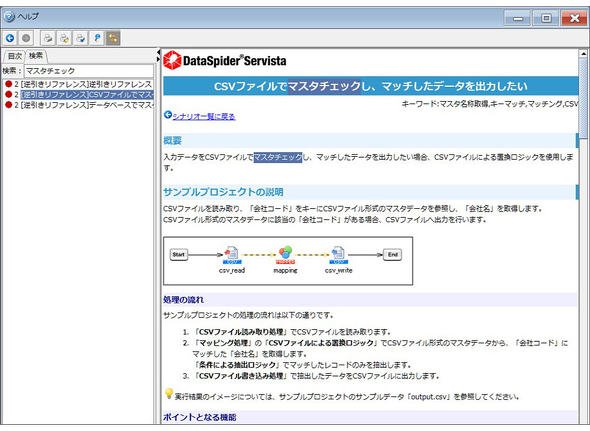Click the csv_read icon in the diagram

click(x=232, y=254)
